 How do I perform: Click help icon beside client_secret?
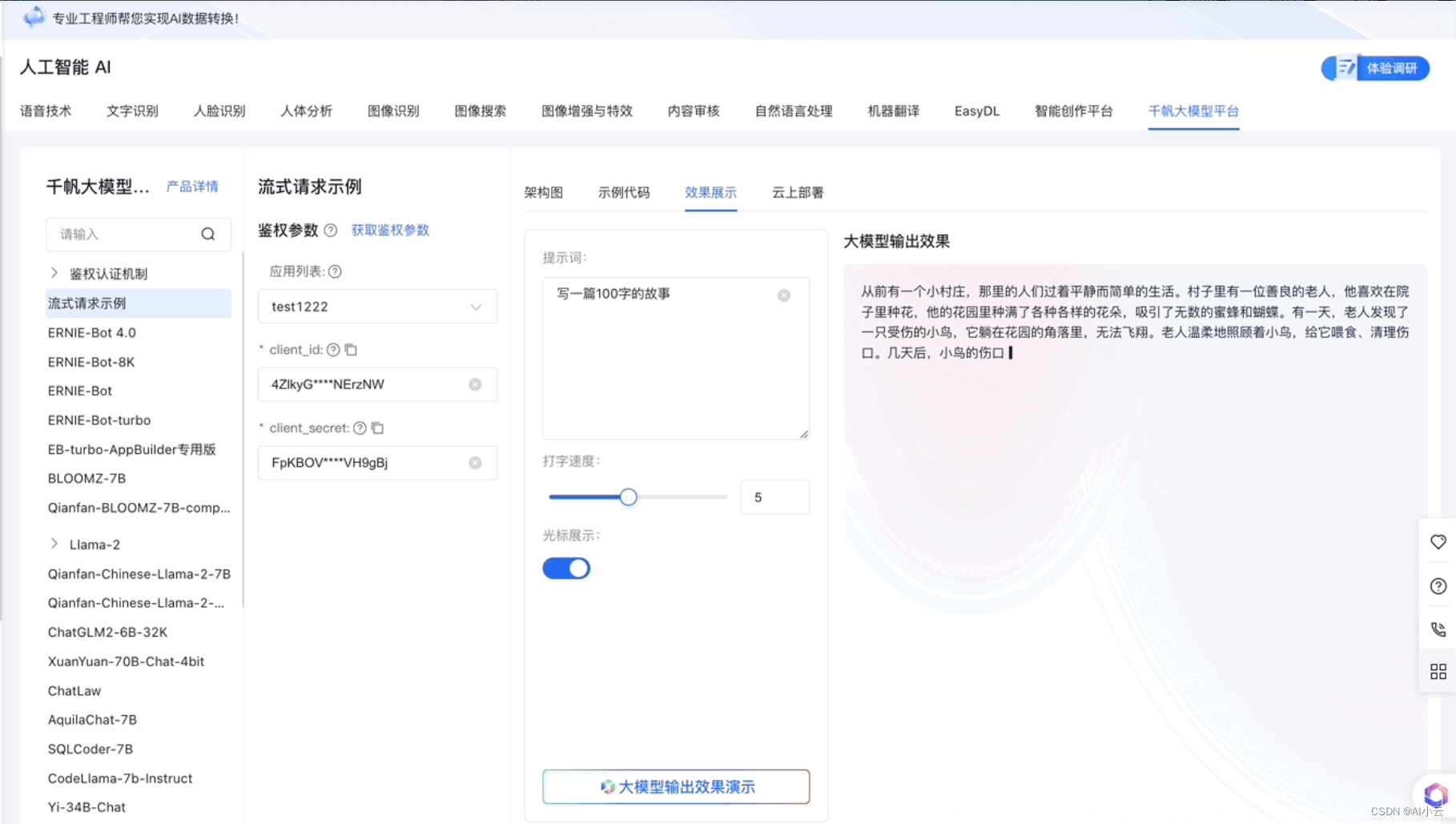360,428
